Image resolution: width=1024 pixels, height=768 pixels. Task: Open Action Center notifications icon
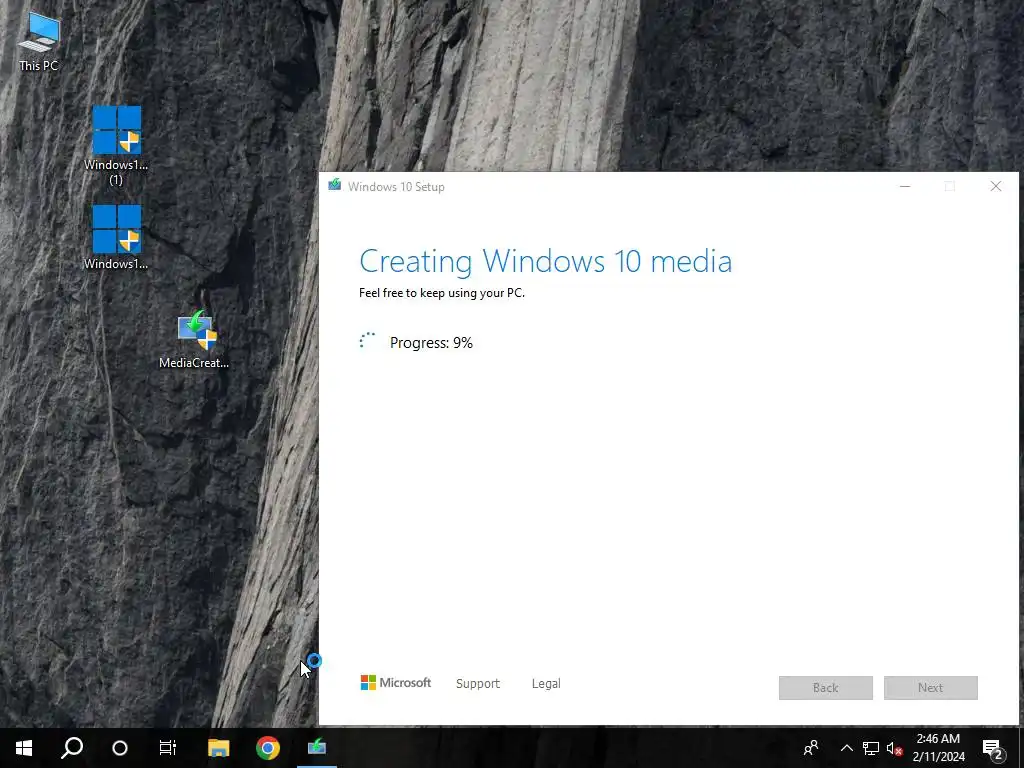click(993, 748)
